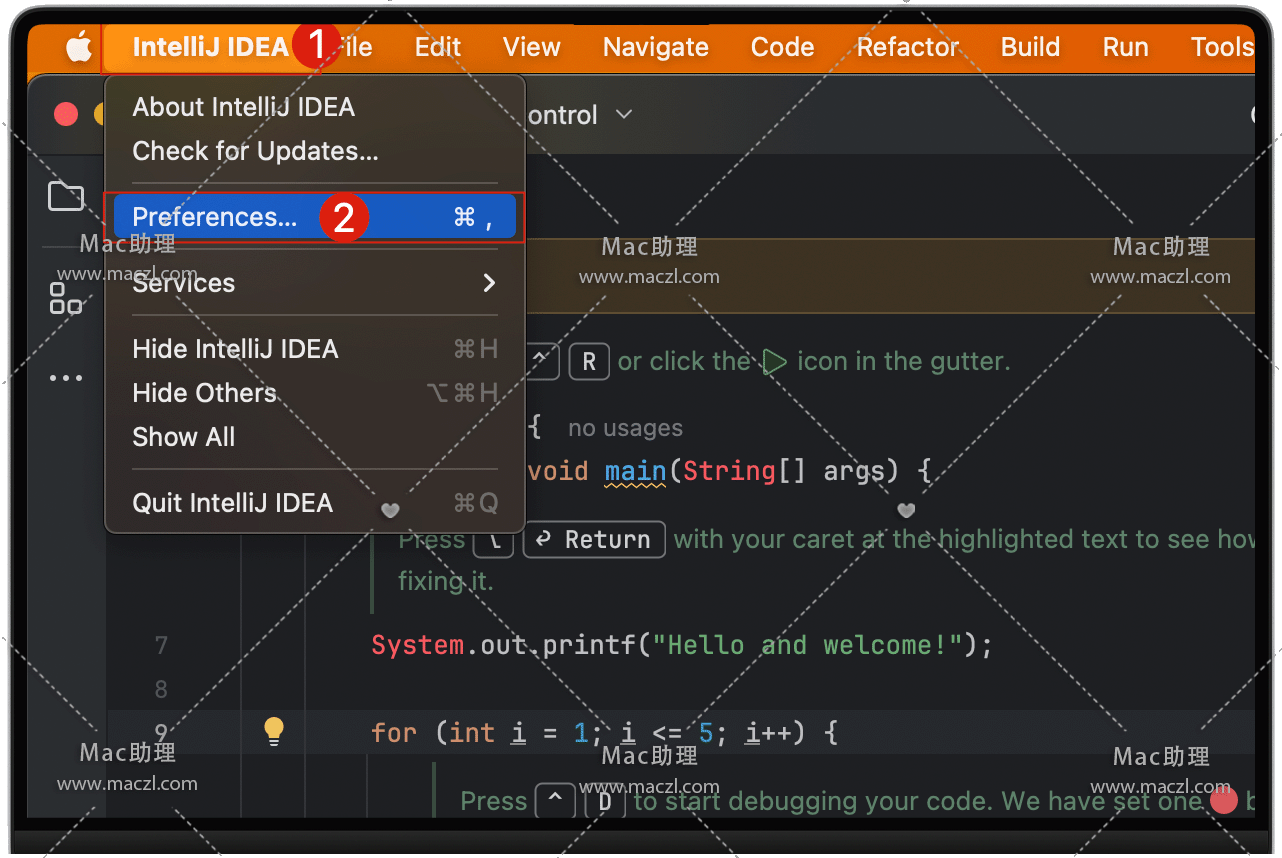Open the Edit menu
Screen dimensions: 1282x858
(x=438, y=47)
